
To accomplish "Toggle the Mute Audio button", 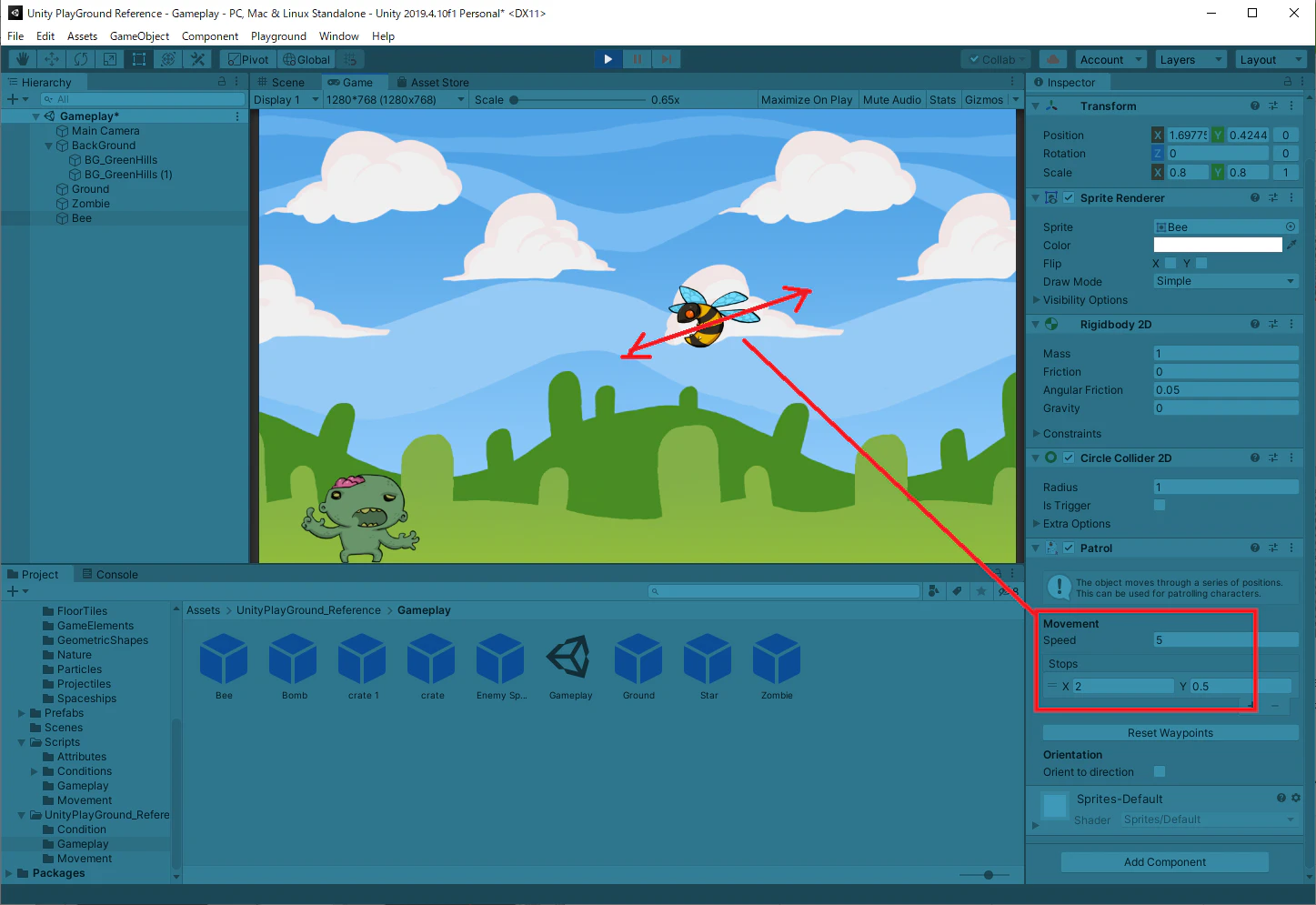I will 891,99.
